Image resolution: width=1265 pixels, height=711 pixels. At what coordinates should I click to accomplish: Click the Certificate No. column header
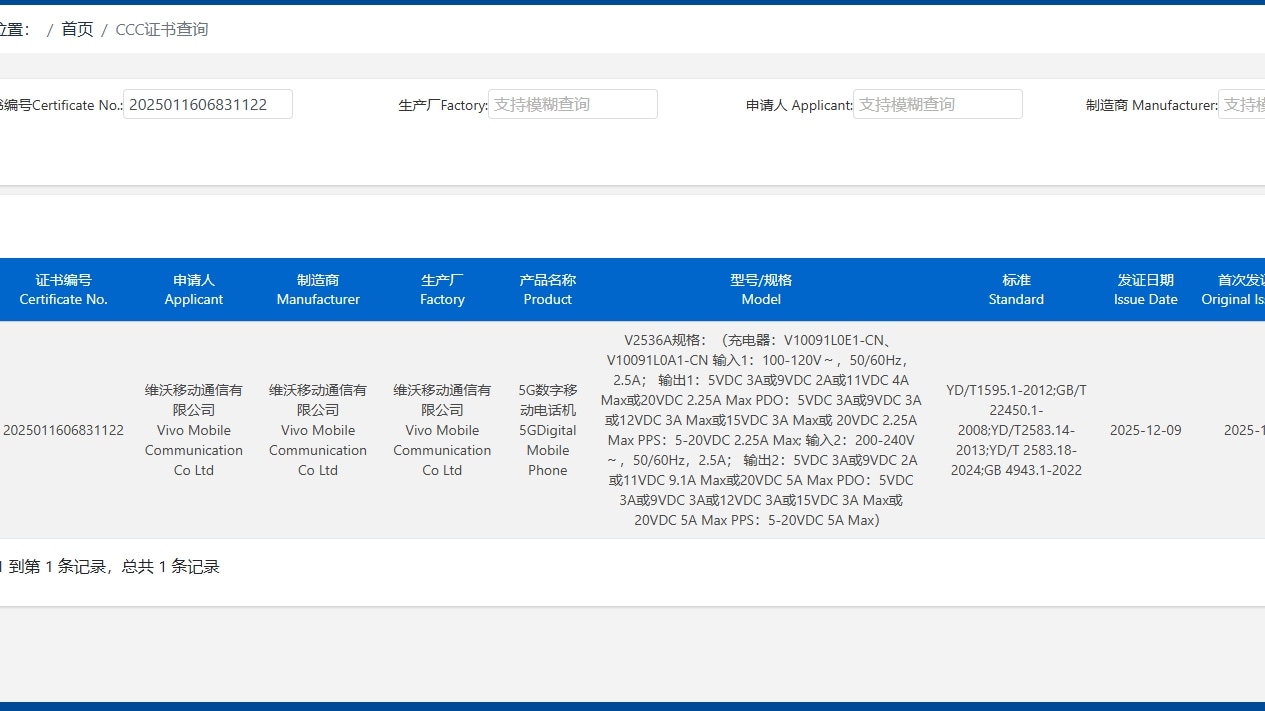64,289
